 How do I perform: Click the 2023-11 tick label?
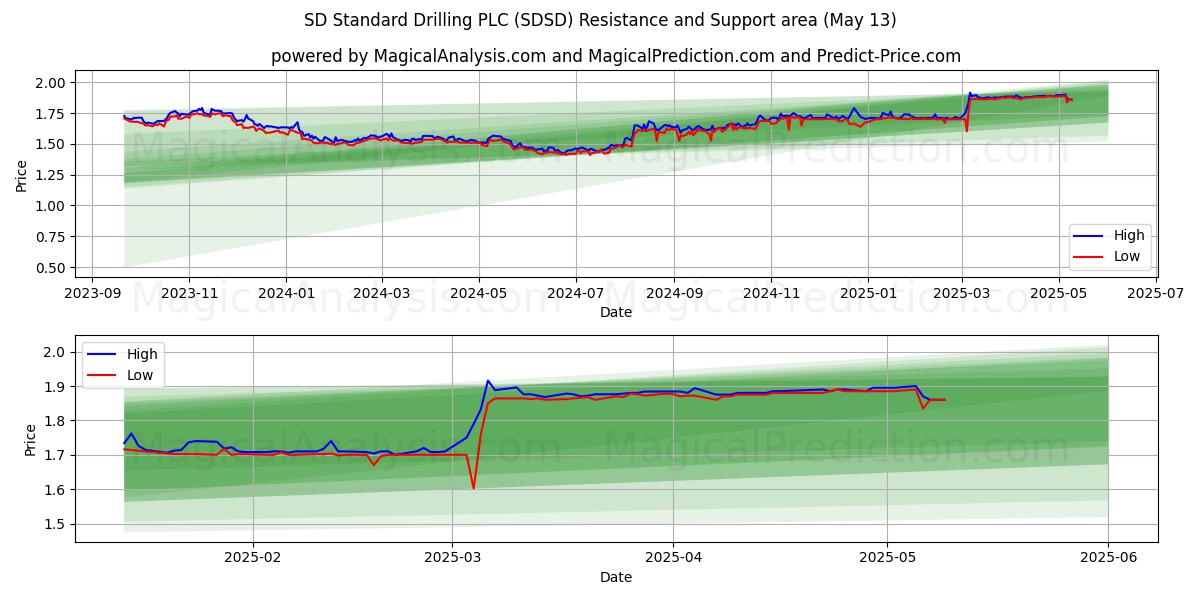click(190, 294)
